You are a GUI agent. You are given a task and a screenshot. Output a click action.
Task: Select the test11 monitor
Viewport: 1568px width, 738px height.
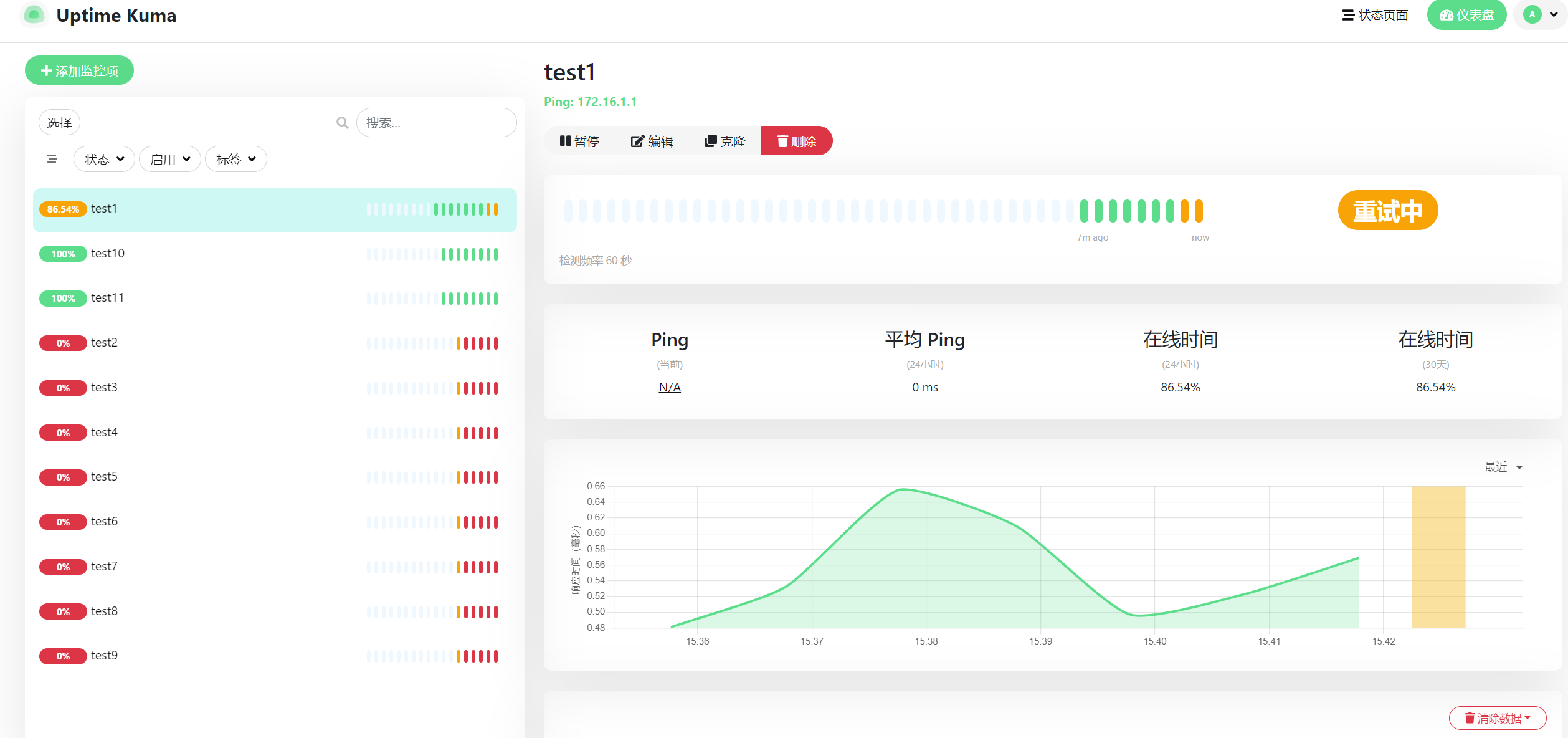(x=275, y=299)
